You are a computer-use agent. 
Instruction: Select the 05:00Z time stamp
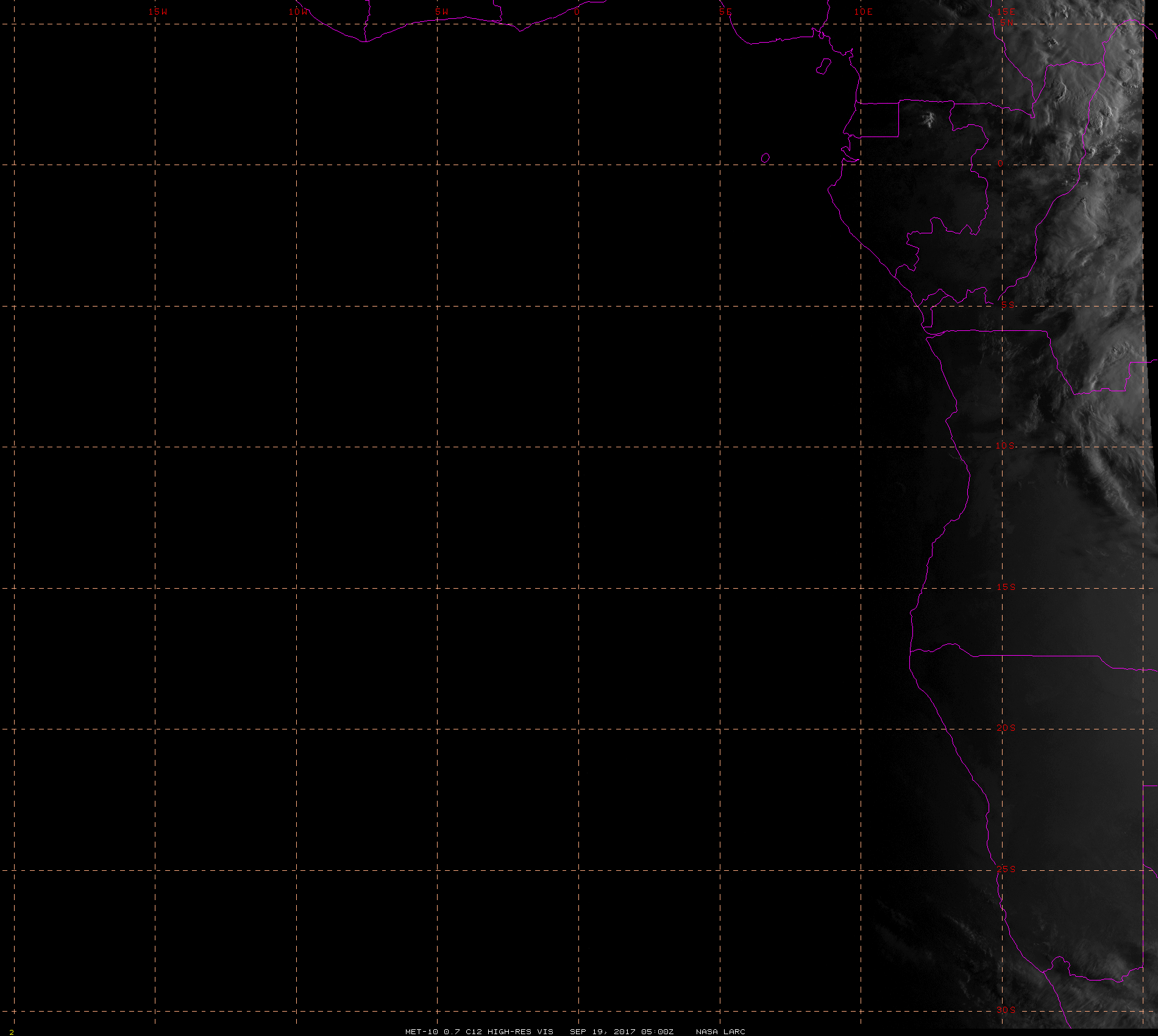[658, 1032]
